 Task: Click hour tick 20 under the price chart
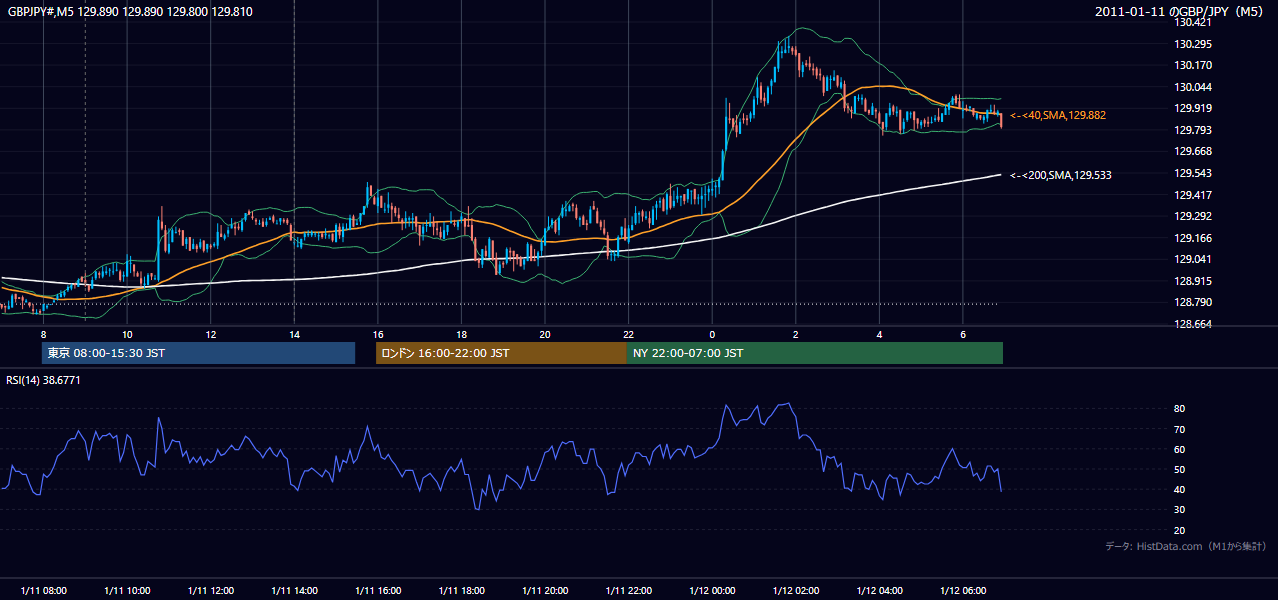click(x=544, y=333)
